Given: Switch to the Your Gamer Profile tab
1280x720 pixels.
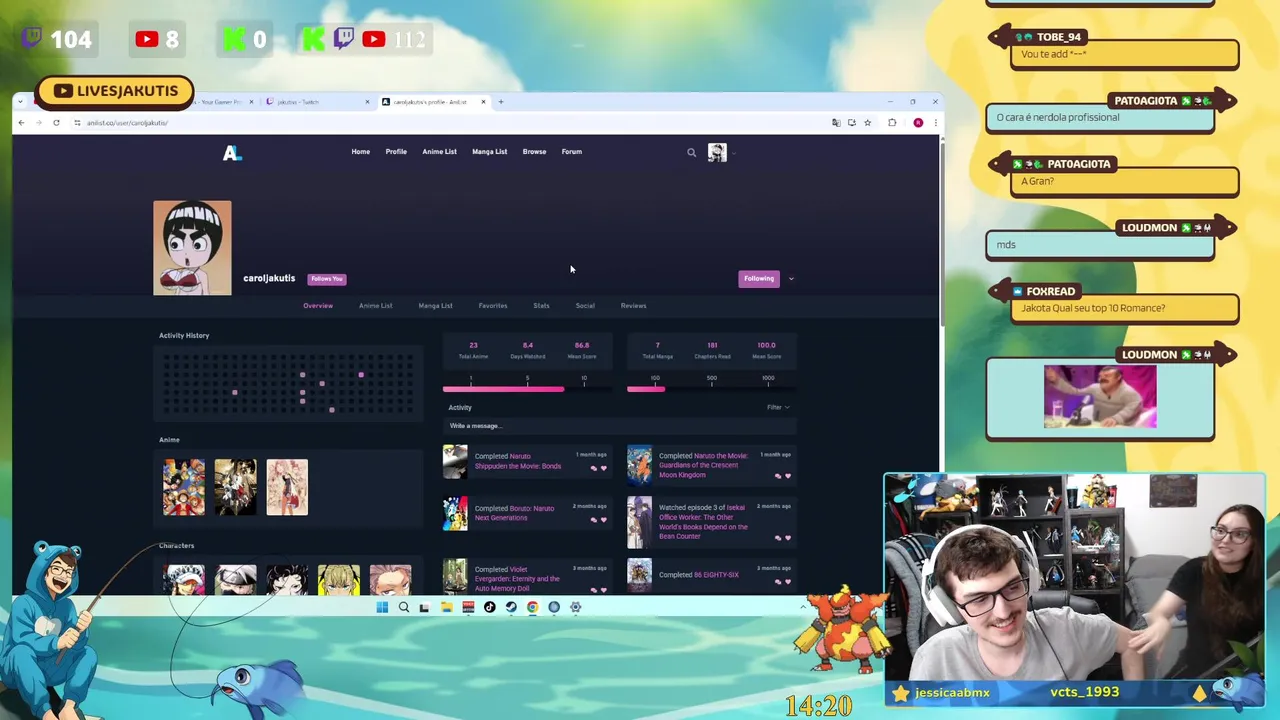Looking at the screenshot, I should click(222, 102).
